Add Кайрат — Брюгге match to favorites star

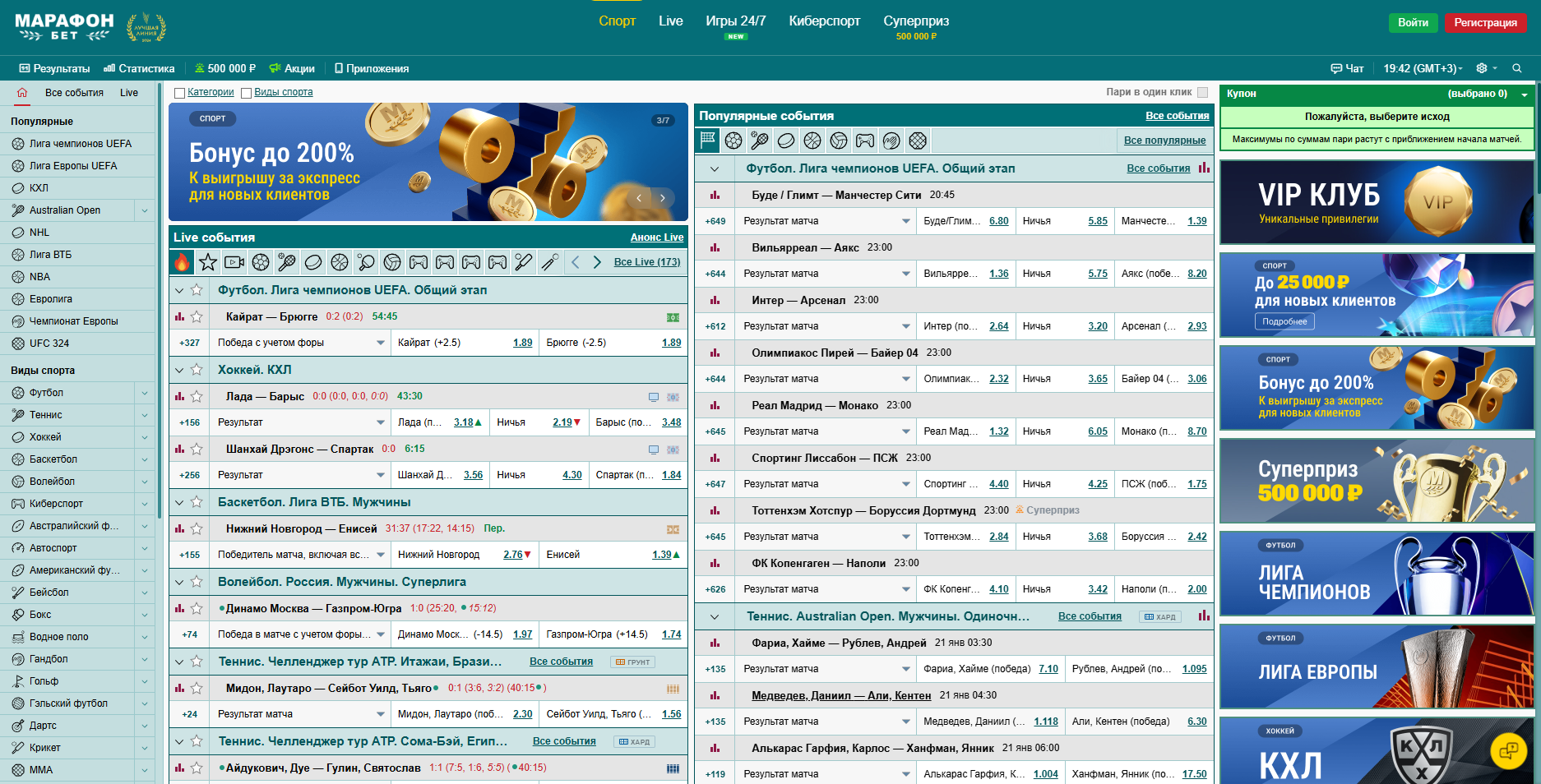point(197,316)
